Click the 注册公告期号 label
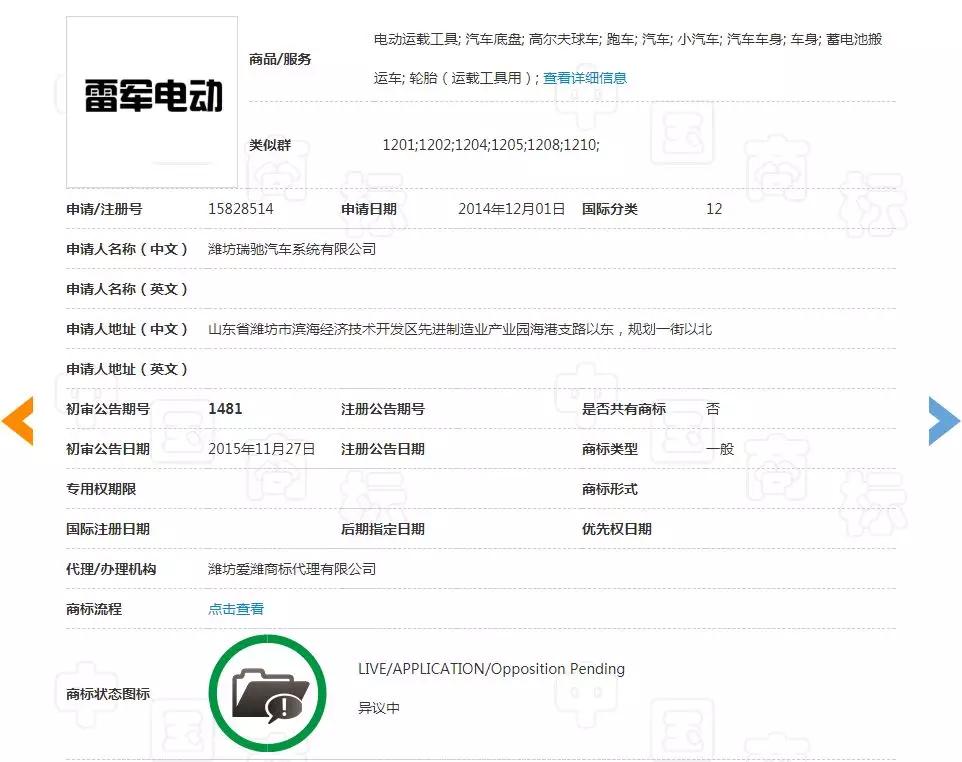This screenshot has height=762, width=962. point(383,409)
